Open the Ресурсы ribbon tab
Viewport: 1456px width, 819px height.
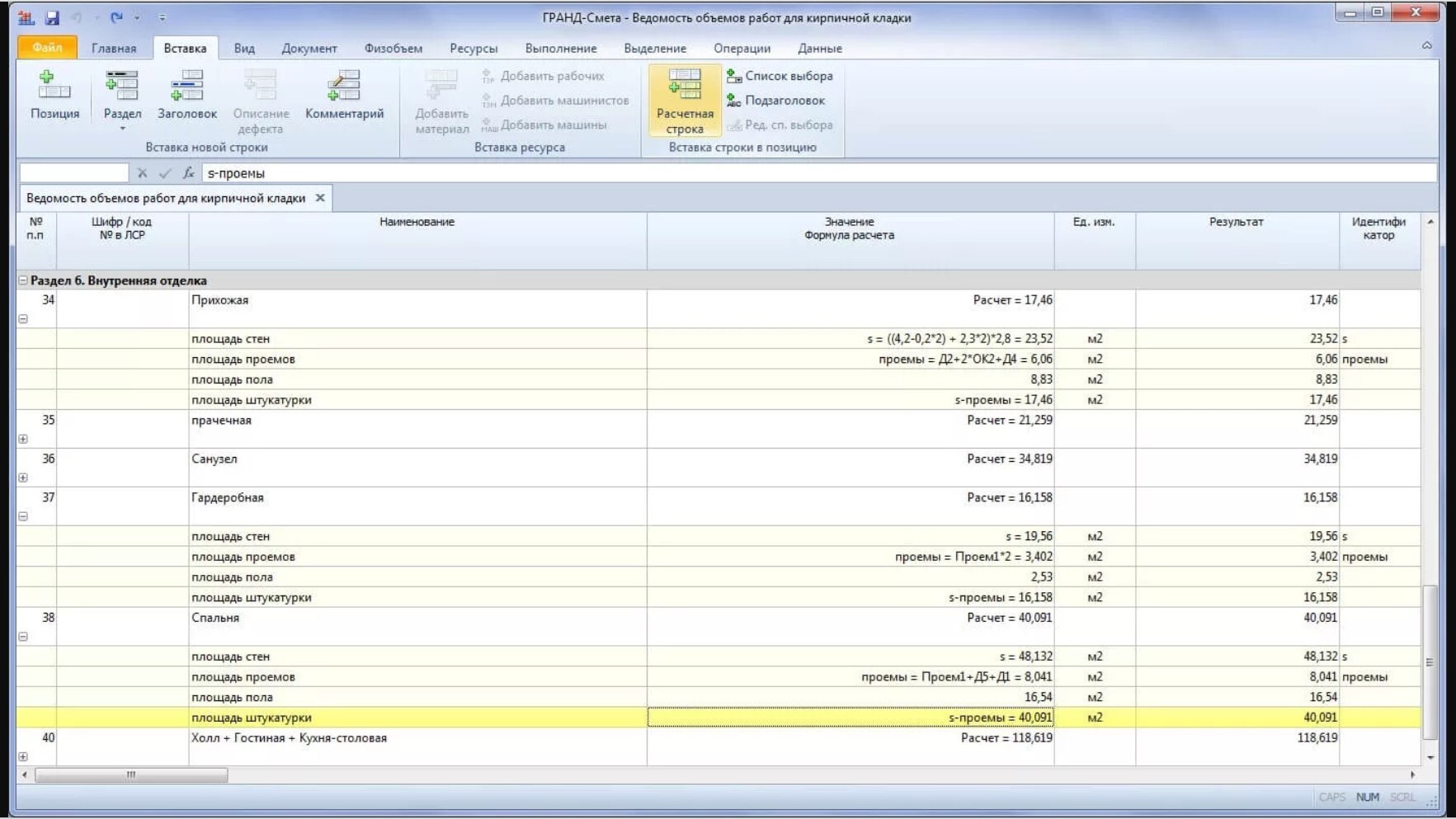pos(473,48)
